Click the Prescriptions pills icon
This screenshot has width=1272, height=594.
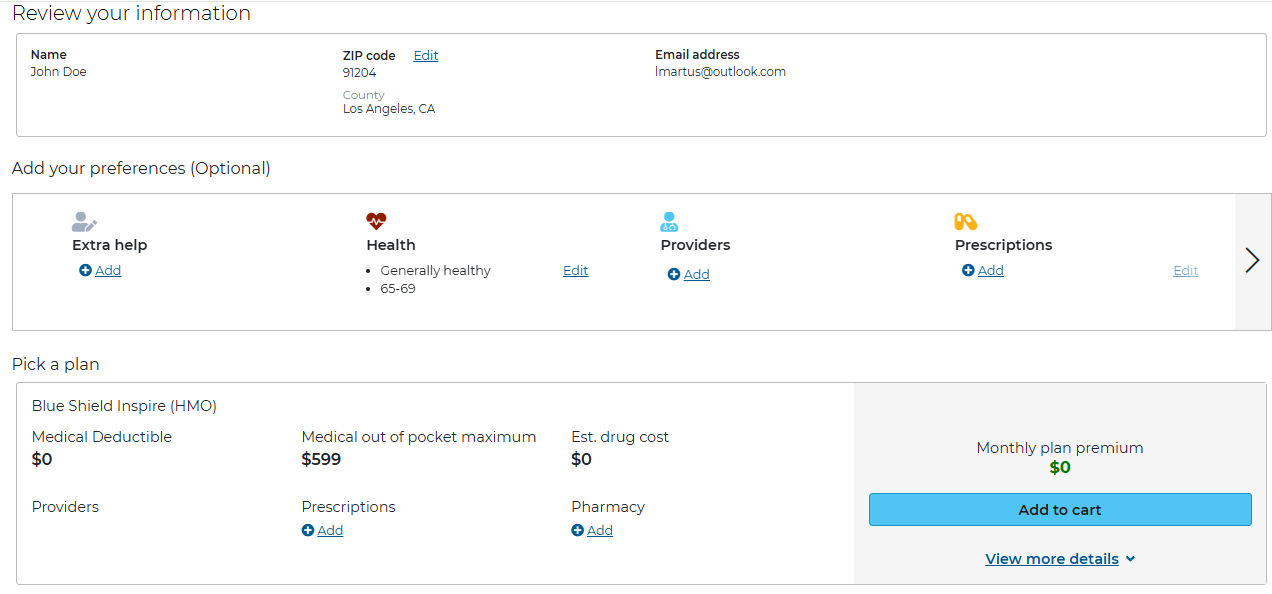point(965,222)
